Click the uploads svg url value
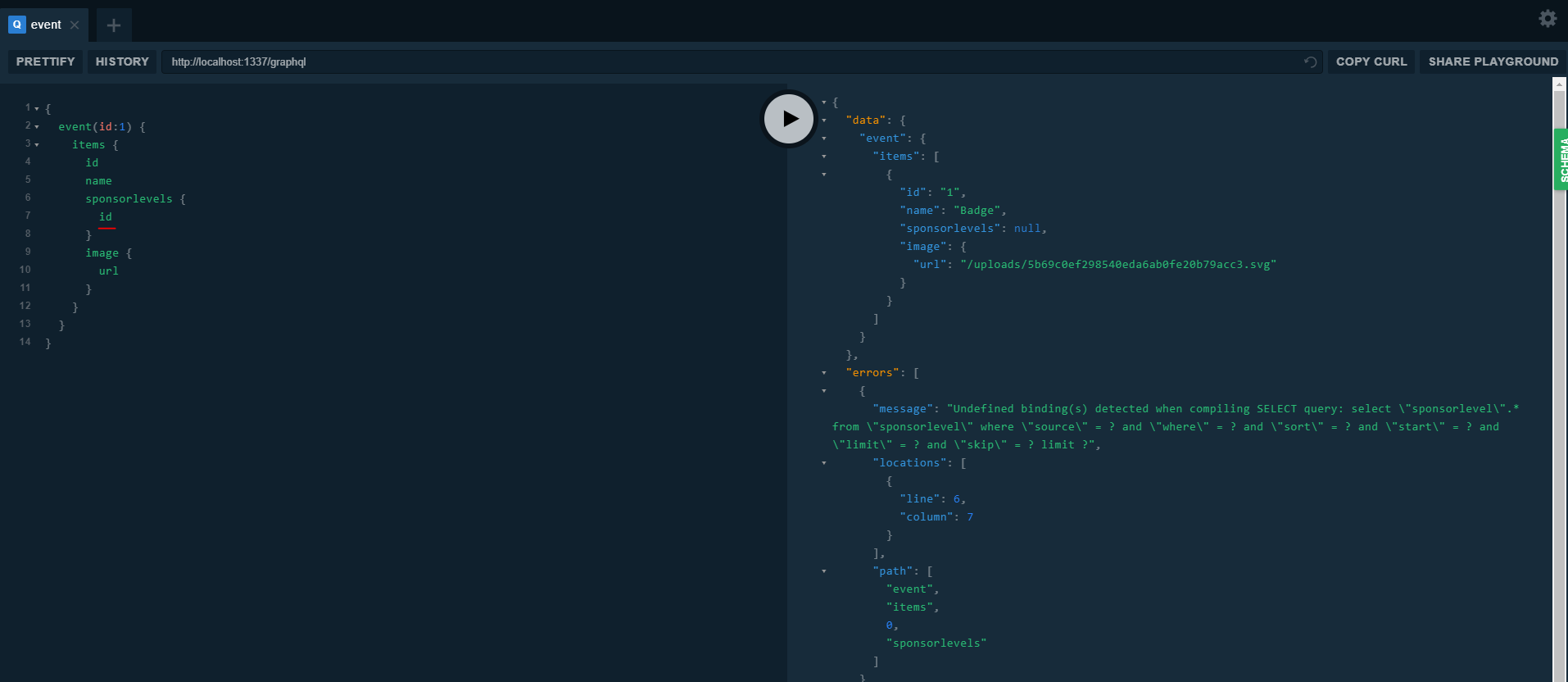 click(1118, 265)
